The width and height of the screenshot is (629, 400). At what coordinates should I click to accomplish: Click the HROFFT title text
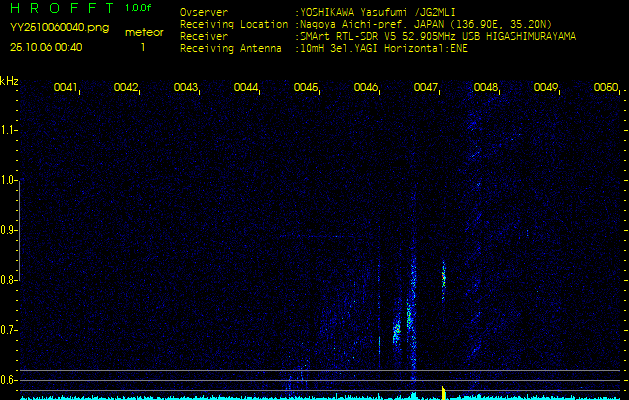coord(63,8)
